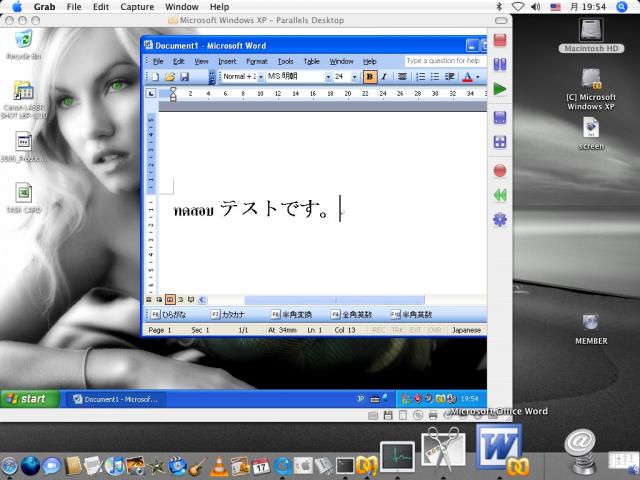The height and width of the screenshot is (480, 640).
Task: Open Word's Insert menu
Action: (227, 61)
